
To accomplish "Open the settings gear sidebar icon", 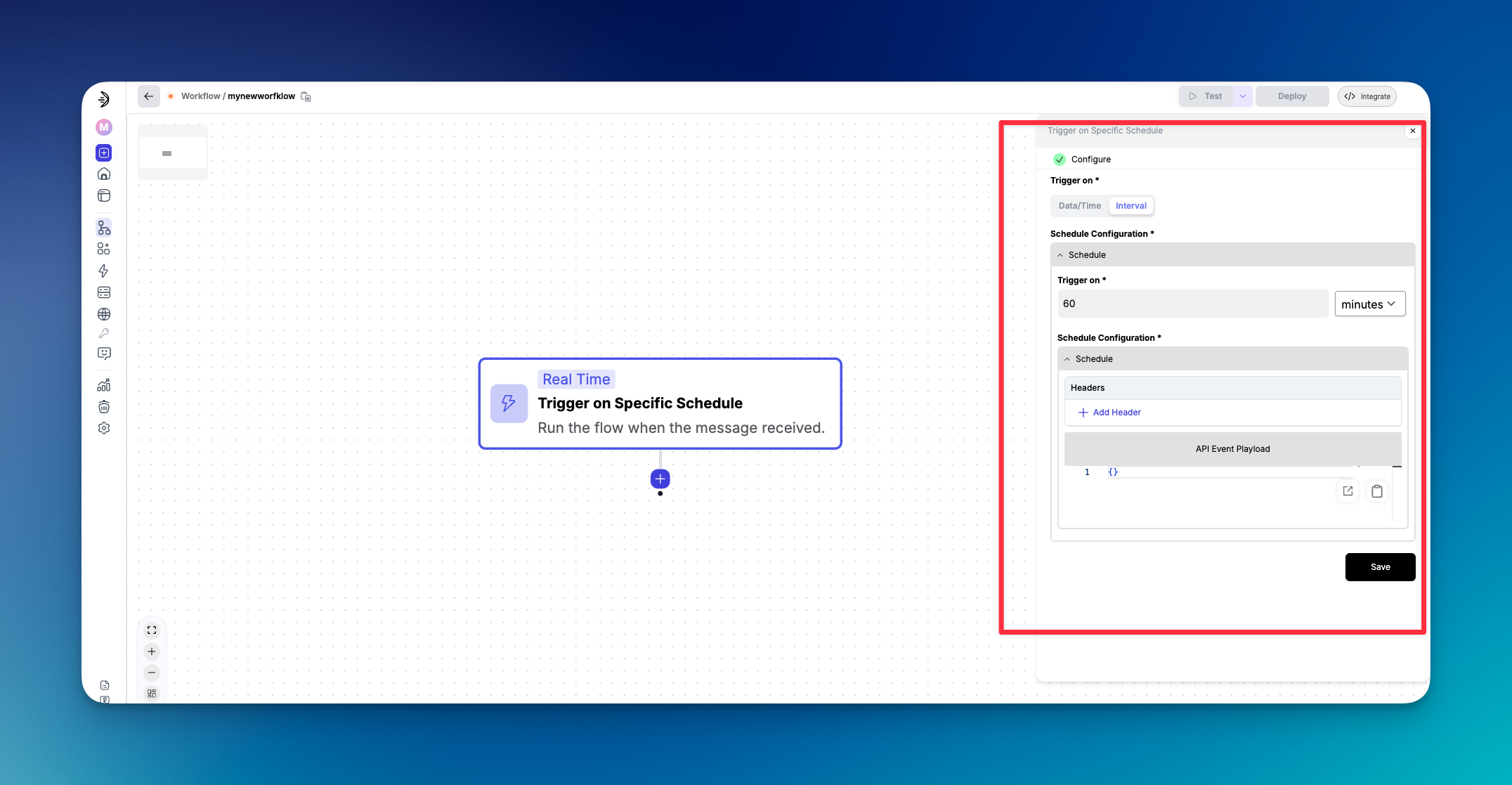I will 104,428.
